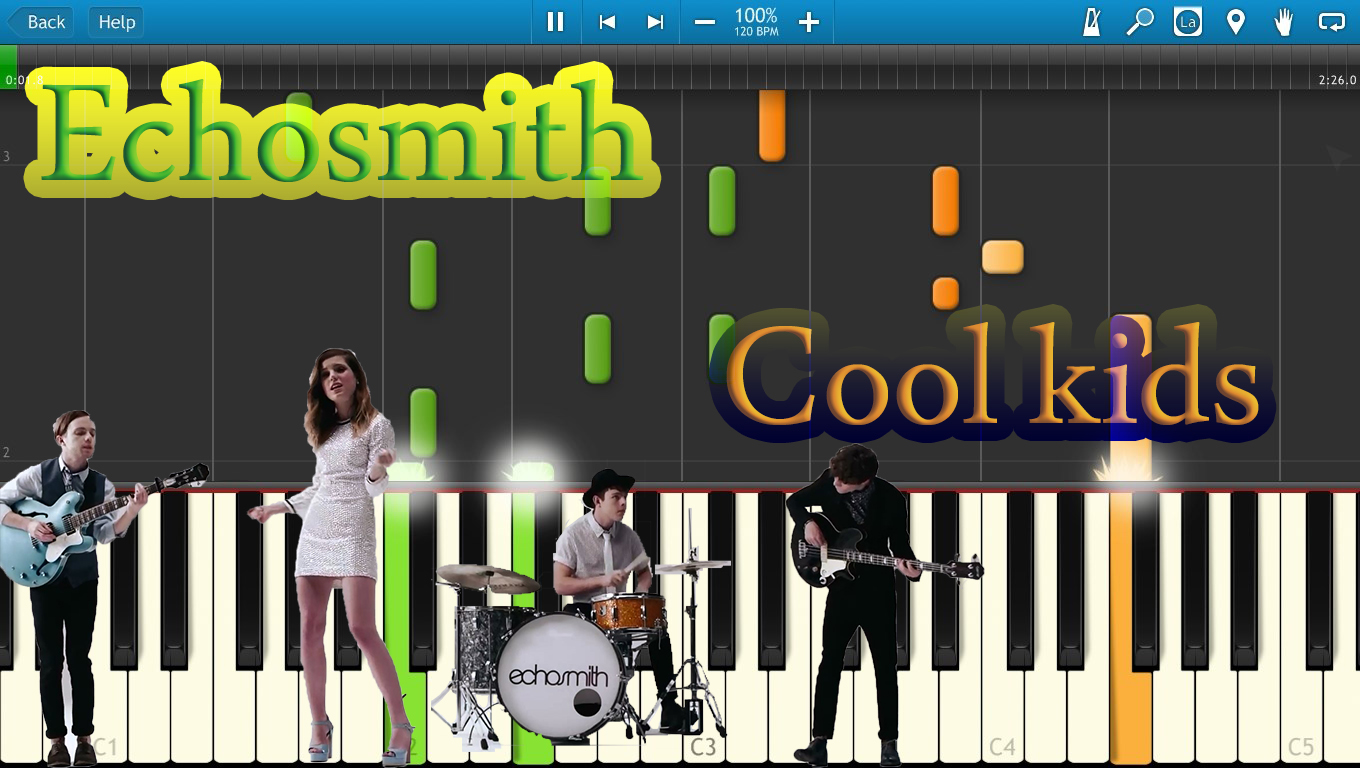Screen dimensions: 1360x768
Task: Click the song progress timeline bar
Action: tap(680, 66)
